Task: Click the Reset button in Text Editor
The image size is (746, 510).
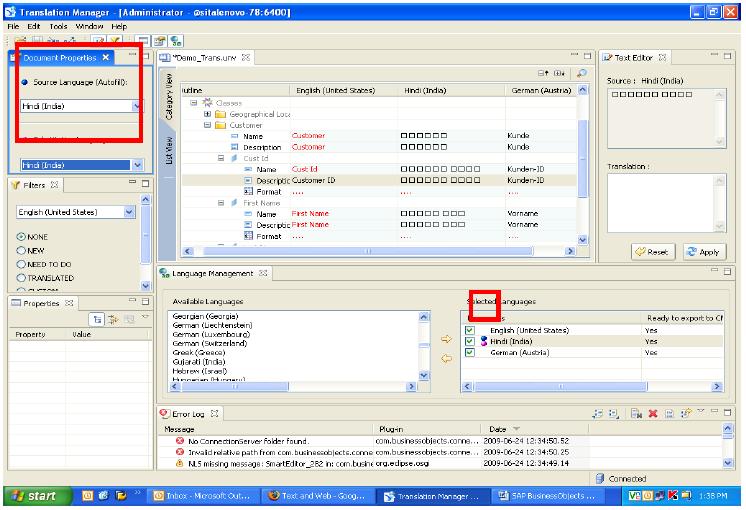Action: point(653,252)
